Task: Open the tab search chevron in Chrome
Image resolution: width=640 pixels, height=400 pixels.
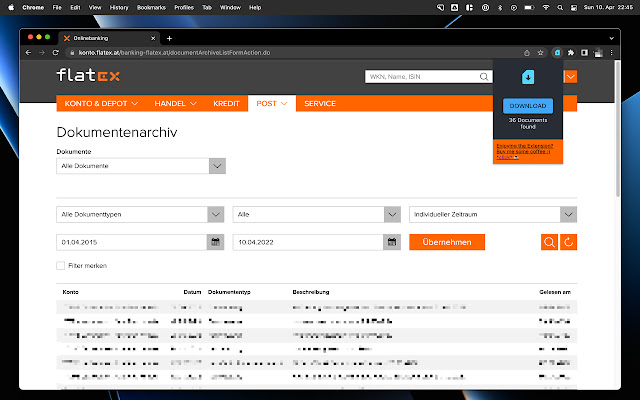Action: point(611,38)
